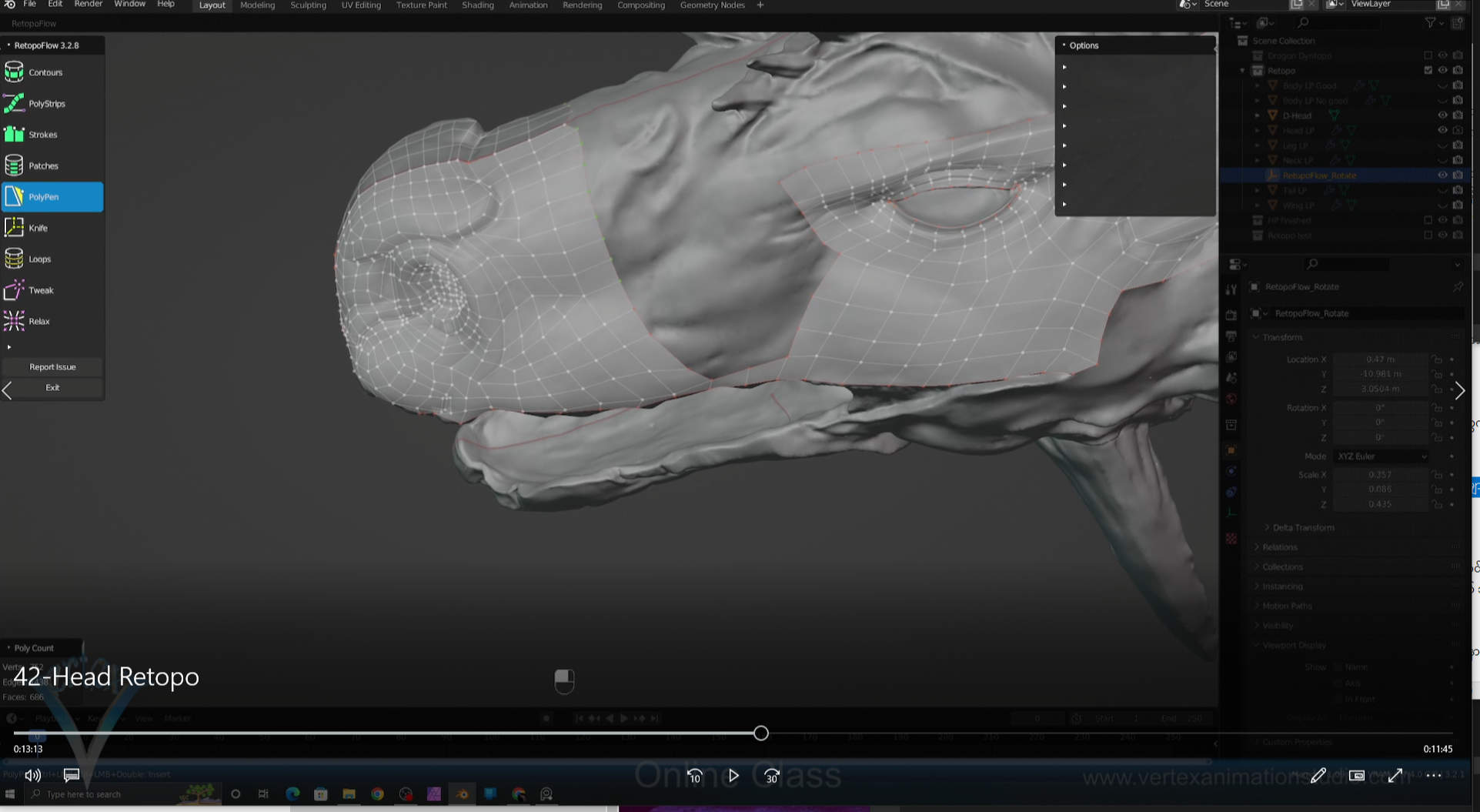
Task: Choose the Patches tool
Action: tap(43, 166)
